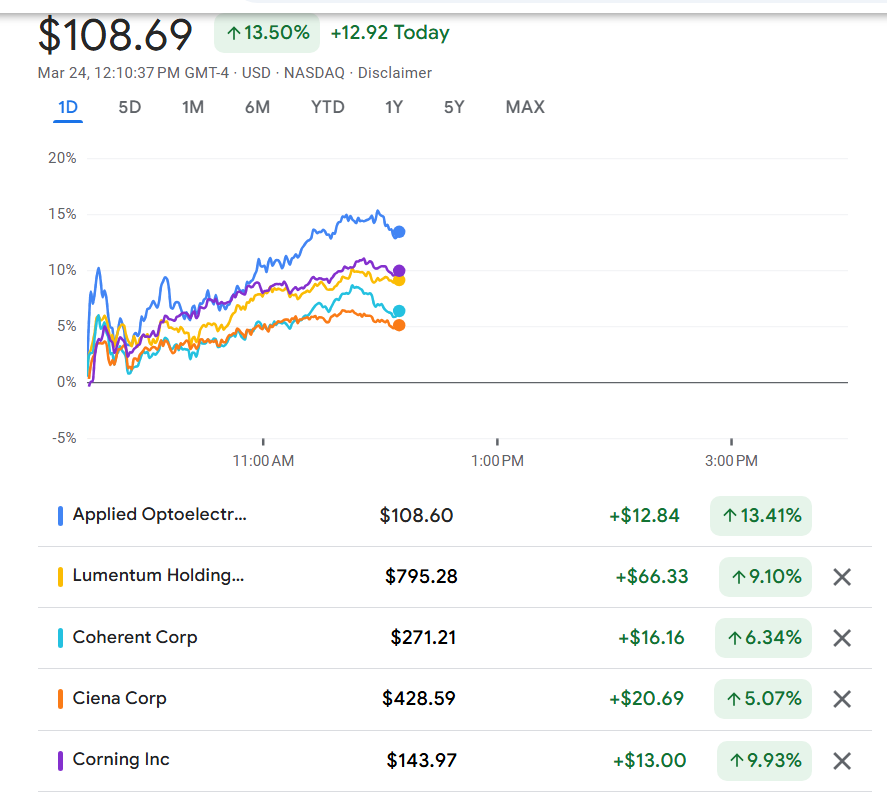Open the 6M chart range
The image size is (887, 802).
click(x=257, y=107)
